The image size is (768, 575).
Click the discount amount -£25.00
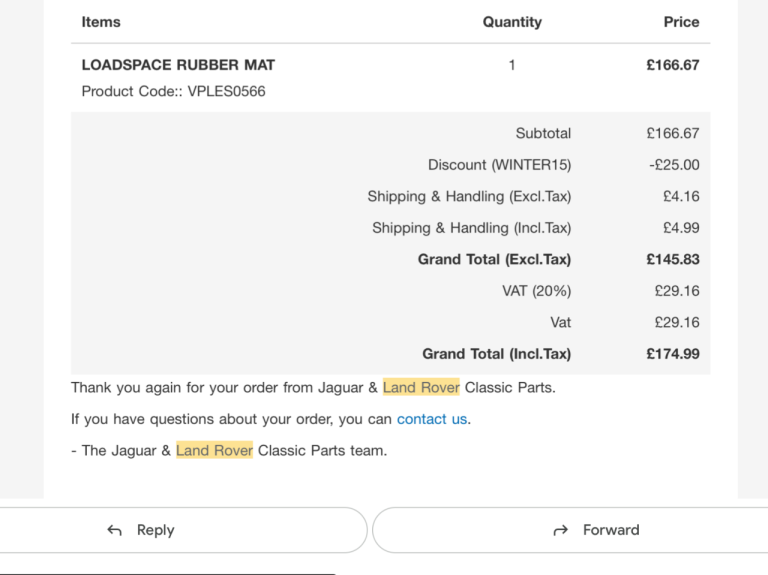coord(674,165)
